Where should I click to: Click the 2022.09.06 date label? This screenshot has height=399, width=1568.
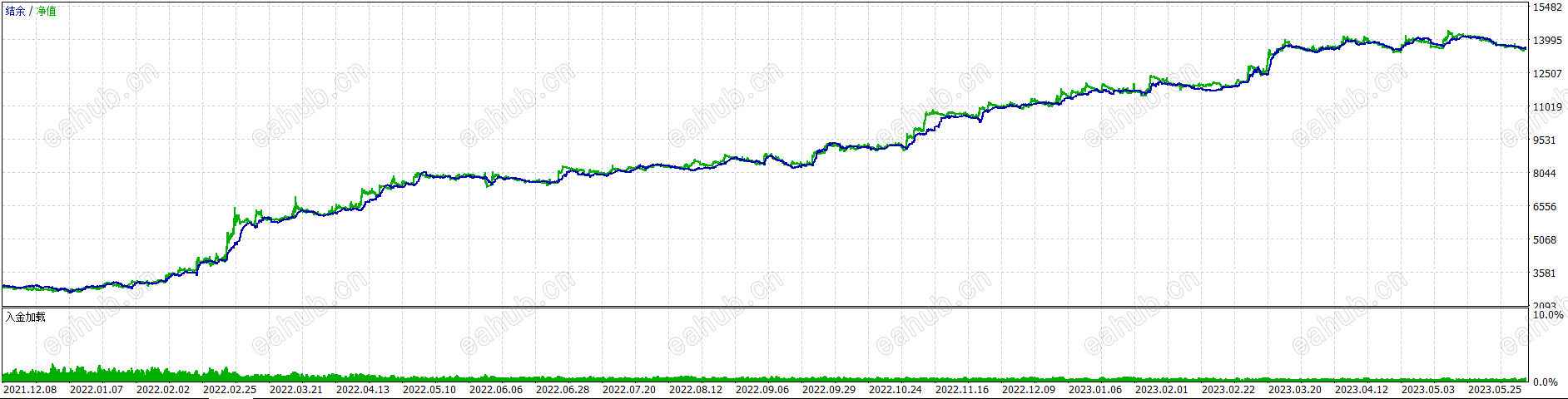762,390
